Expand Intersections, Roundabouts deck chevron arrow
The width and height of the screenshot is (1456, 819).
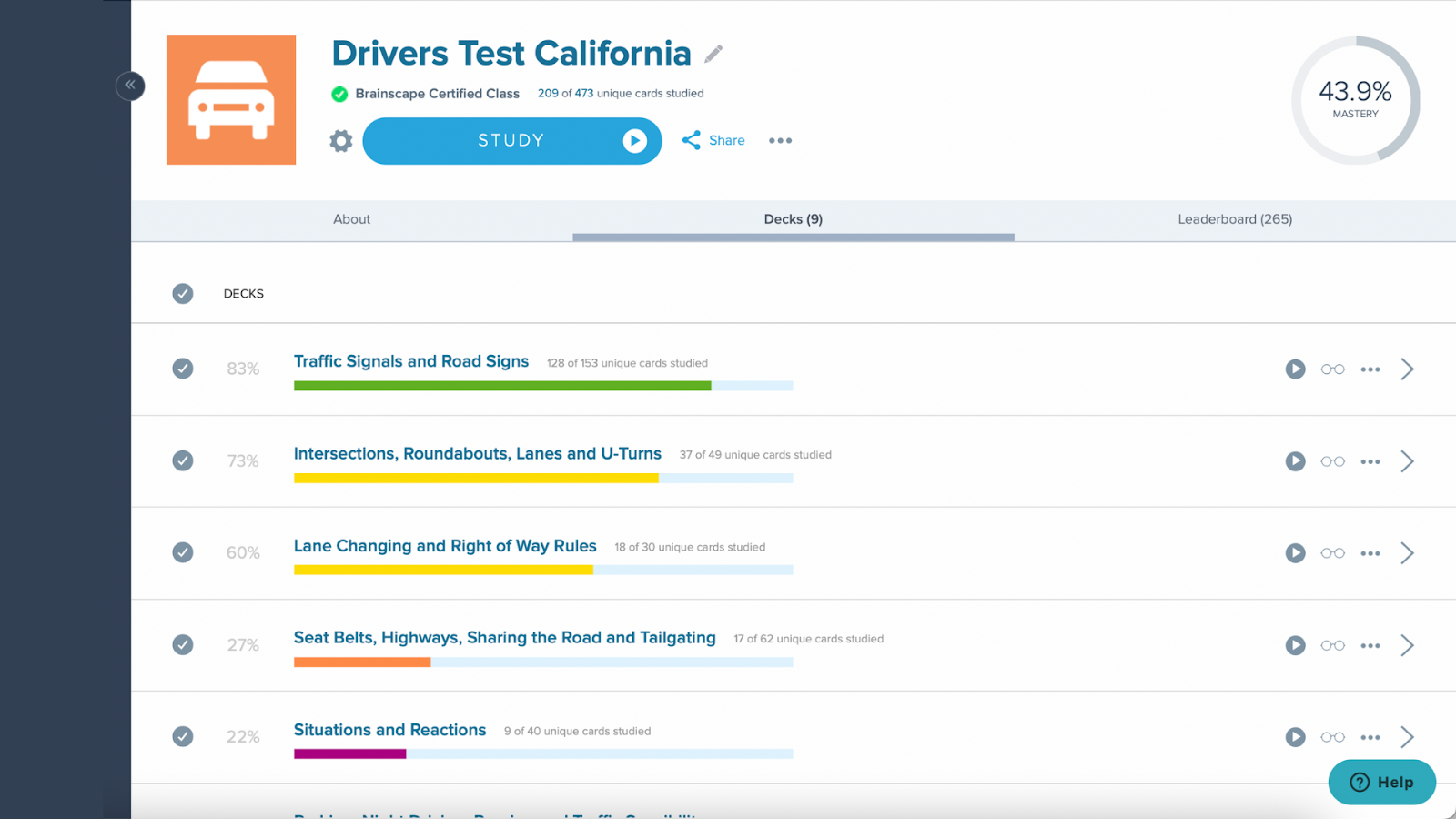pyautogui.click(x=1407, y=461)
